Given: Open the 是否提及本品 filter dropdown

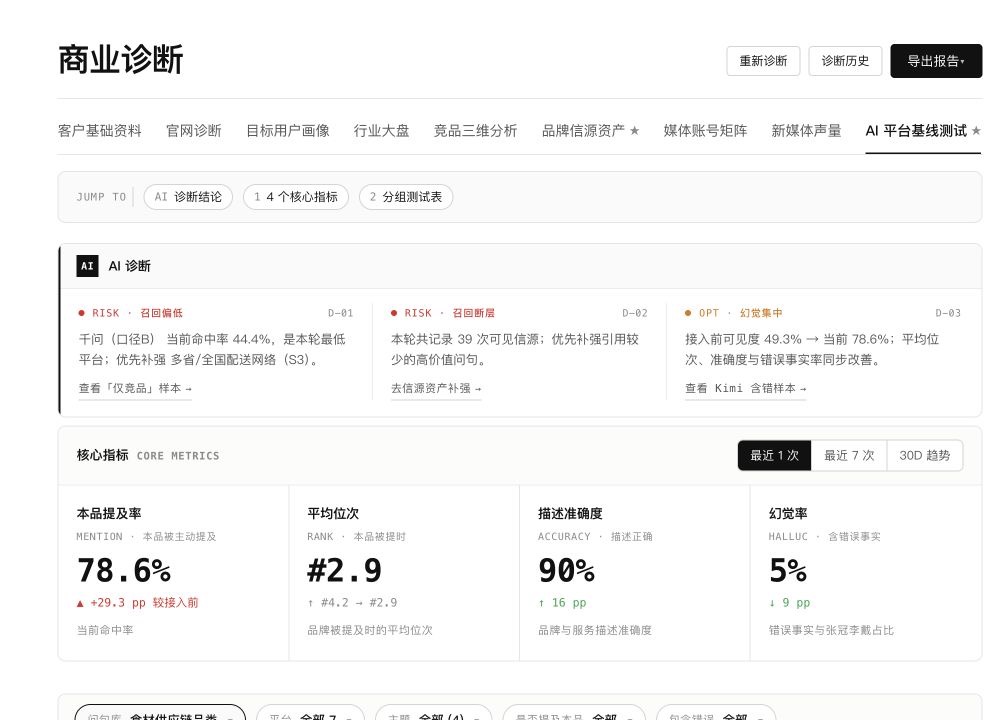Looking at the screenshot, I should tap(574, 714).
